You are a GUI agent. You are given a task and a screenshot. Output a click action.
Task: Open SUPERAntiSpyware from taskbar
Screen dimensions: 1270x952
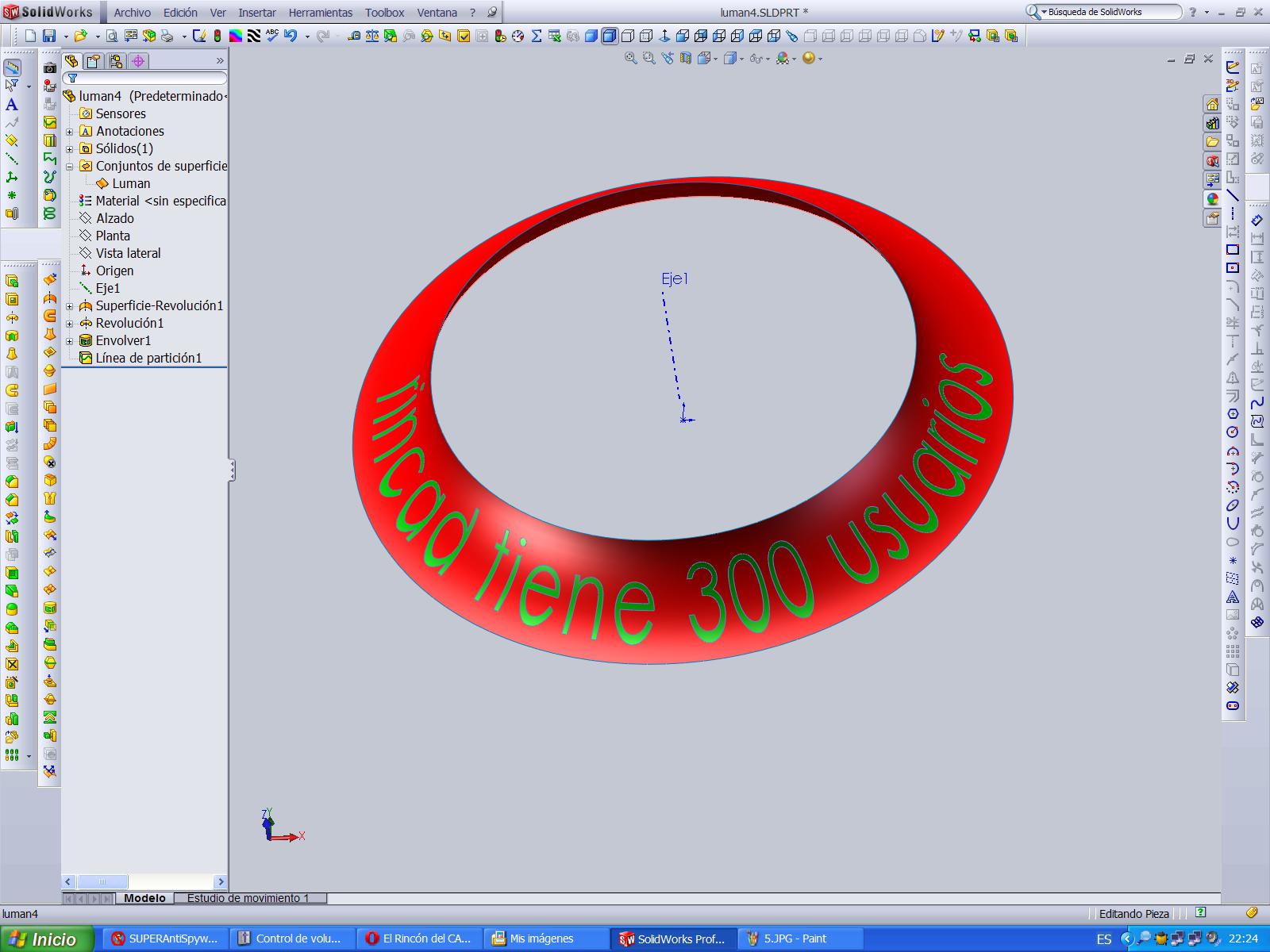166,939
